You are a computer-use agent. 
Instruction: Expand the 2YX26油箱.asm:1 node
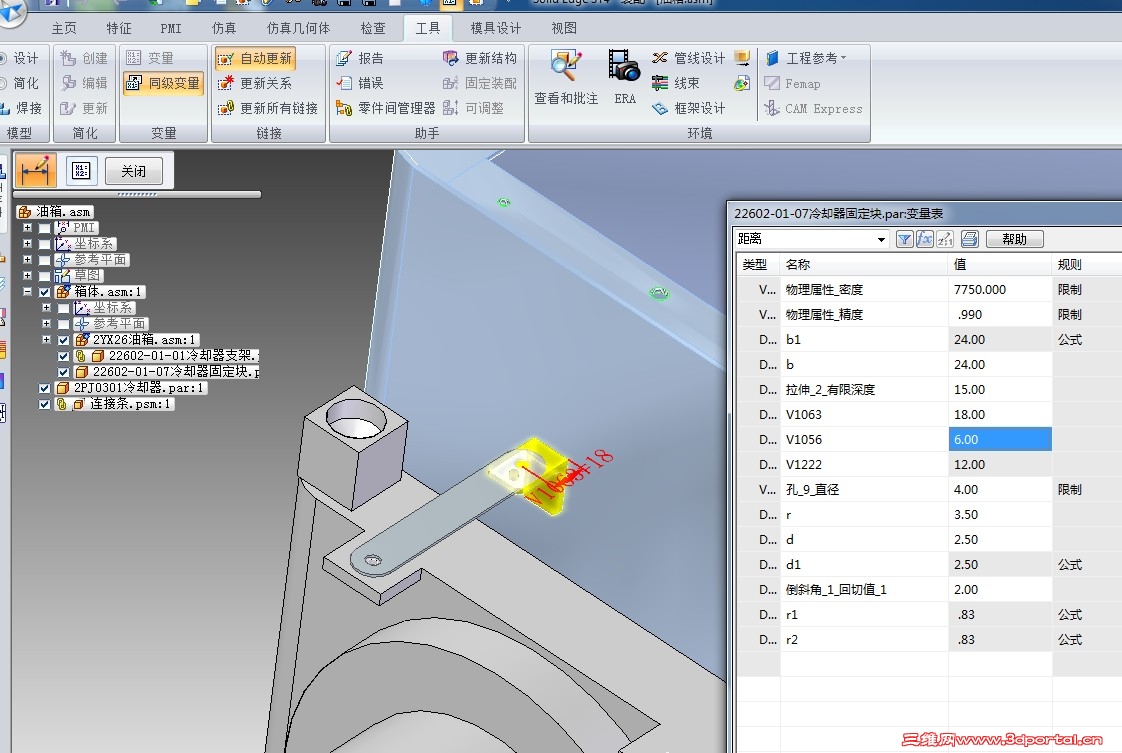pyautogui.click(x=47, y=340)
